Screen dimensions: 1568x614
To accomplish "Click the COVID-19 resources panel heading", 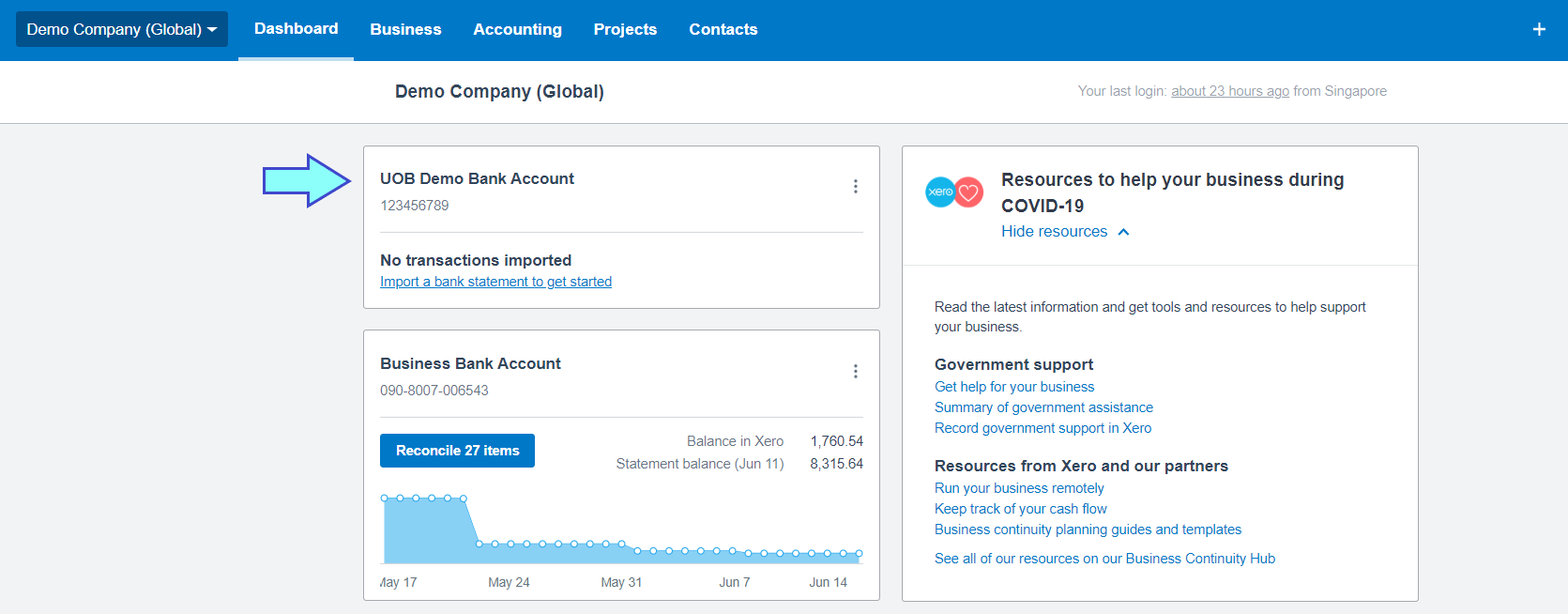I will pos(1172,192).
